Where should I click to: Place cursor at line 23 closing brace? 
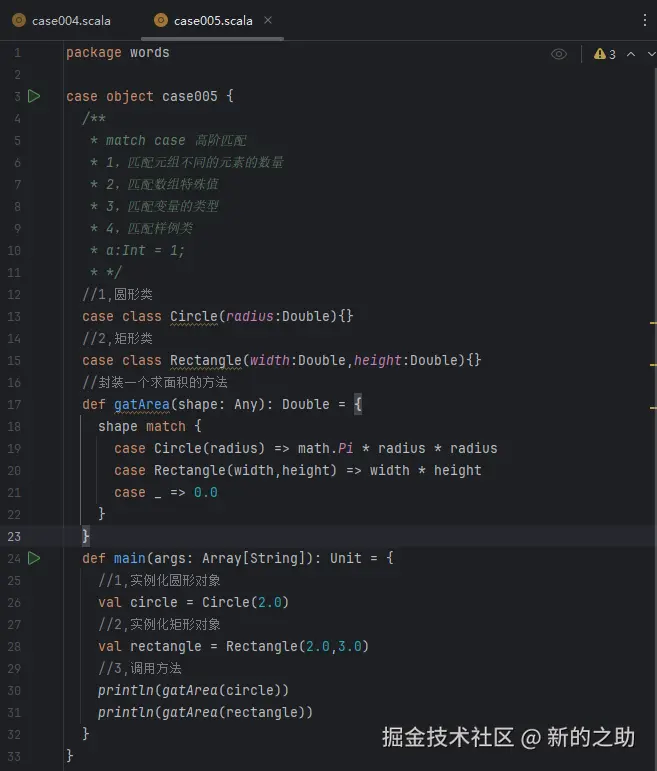coord(86,536)
